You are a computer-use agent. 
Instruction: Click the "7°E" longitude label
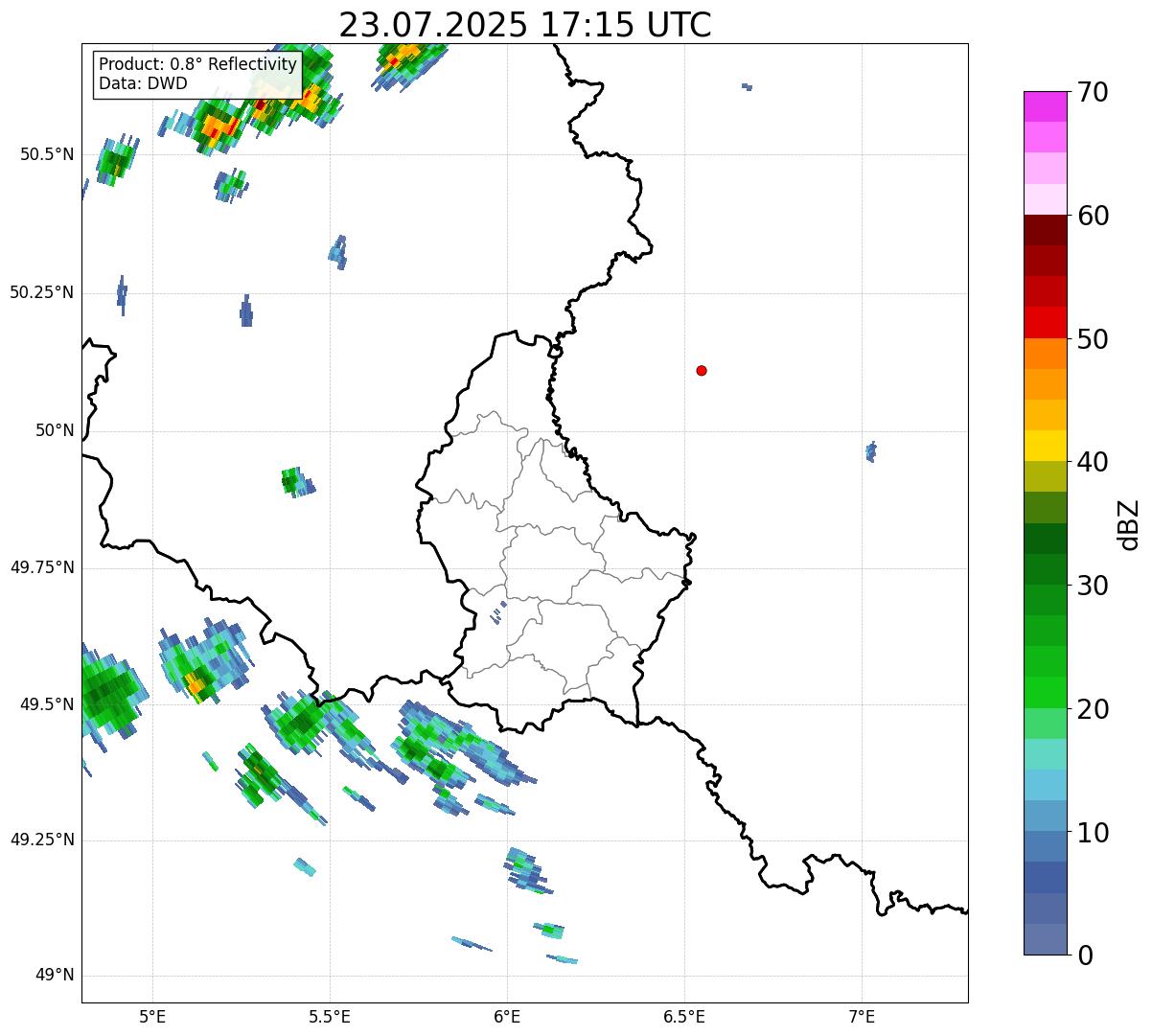[862, 1016]
